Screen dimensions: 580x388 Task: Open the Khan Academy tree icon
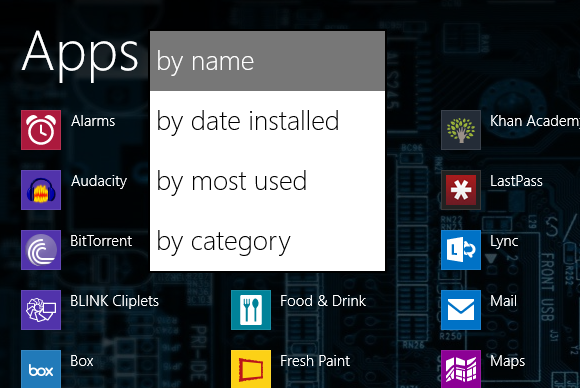click(x=461, y=130)
